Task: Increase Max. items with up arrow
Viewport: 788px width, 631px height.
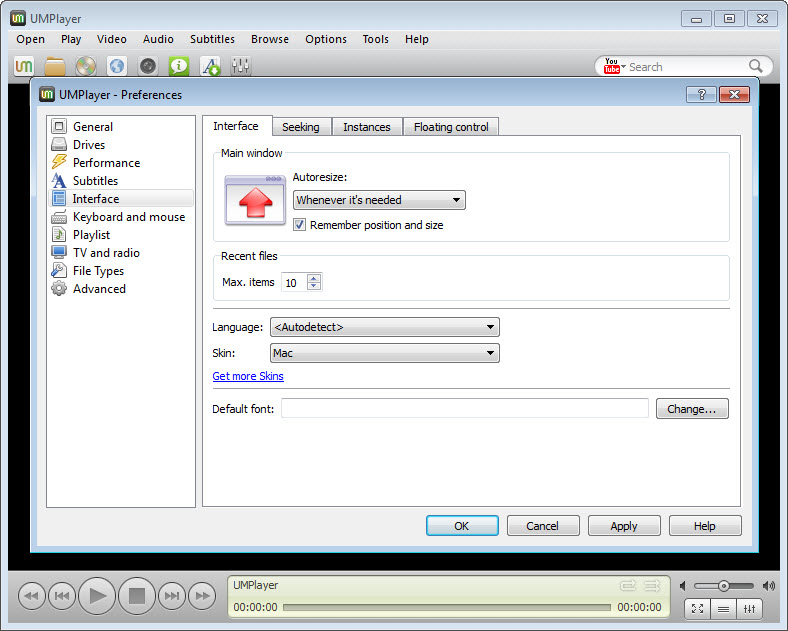Action: pyautogui.click(x=314, y=278)
